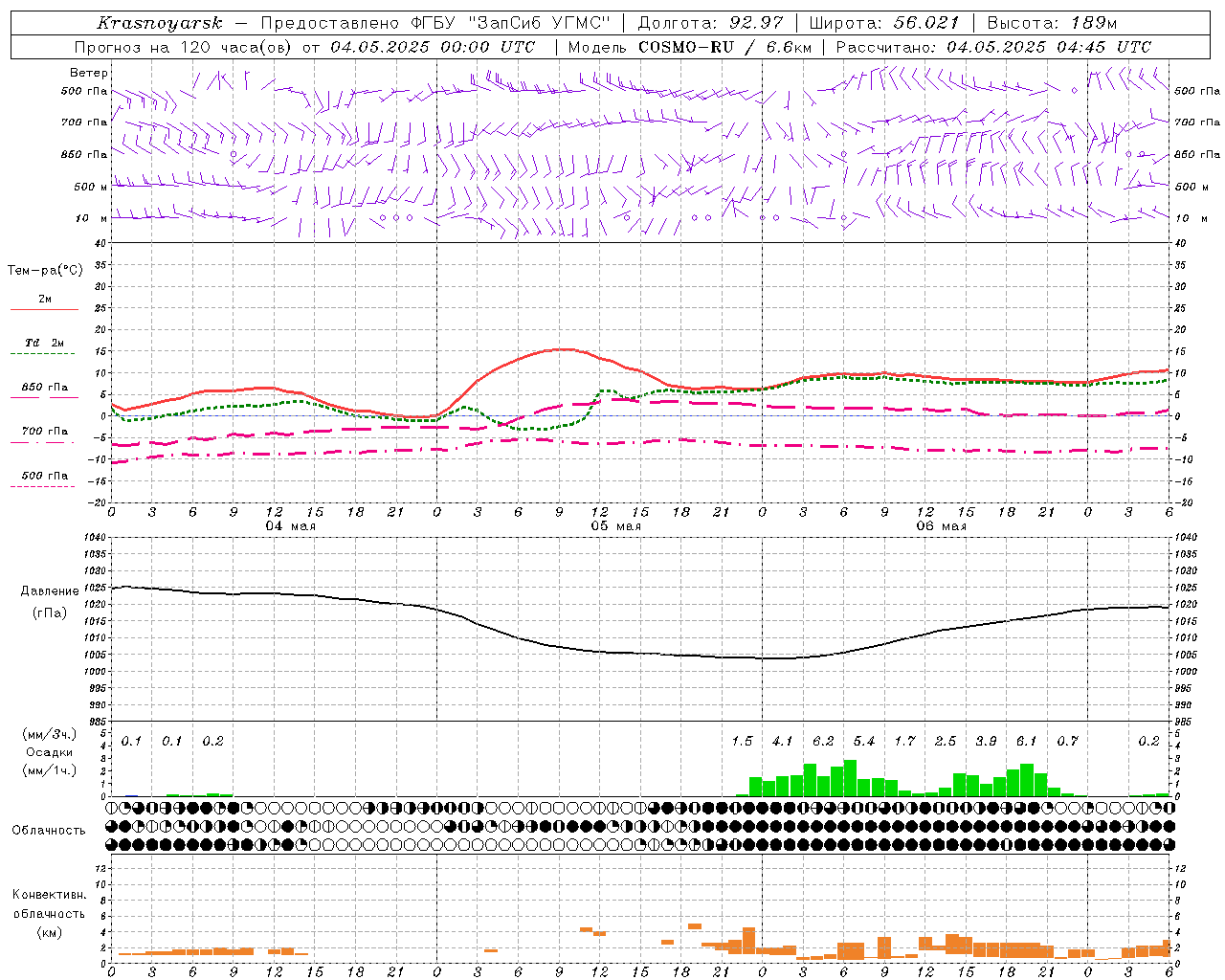Screen dimensions: 1225x980
Task: Click the 'Давление' pressure panel label
Action: click(x=50, y=591)
